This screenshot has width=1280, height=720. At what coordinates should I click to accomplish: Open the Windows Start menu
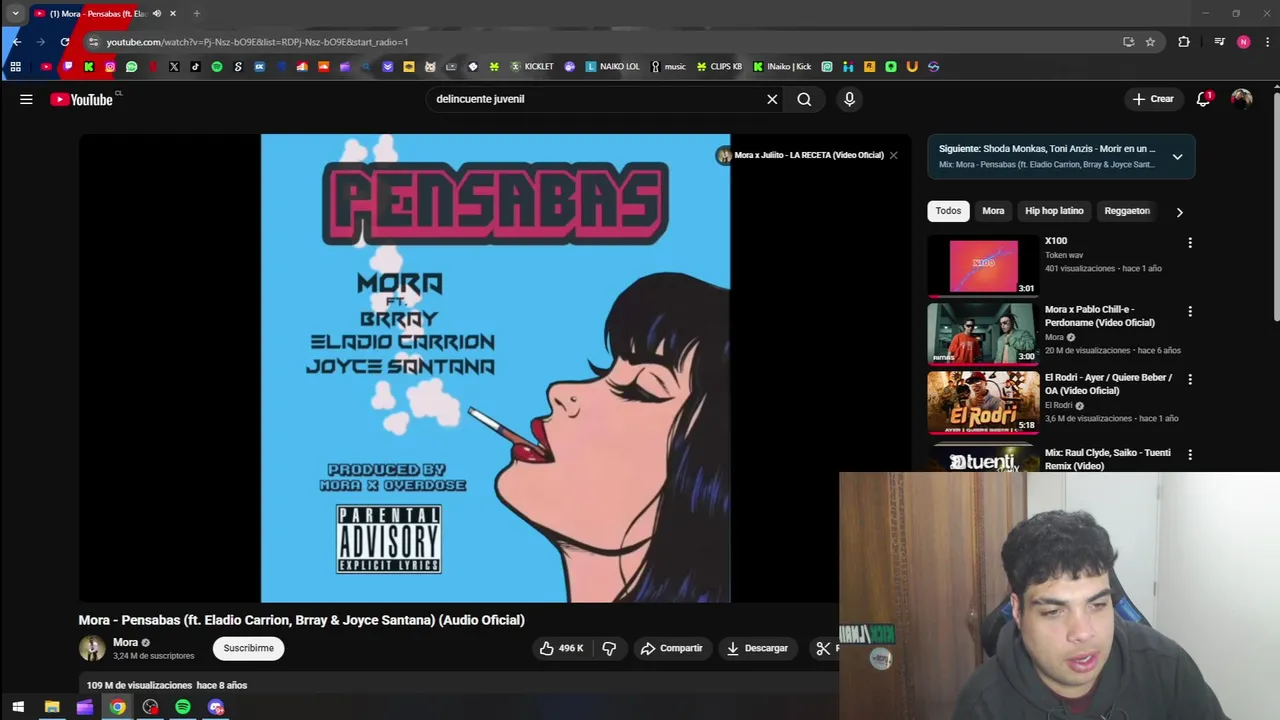(17, 707)
